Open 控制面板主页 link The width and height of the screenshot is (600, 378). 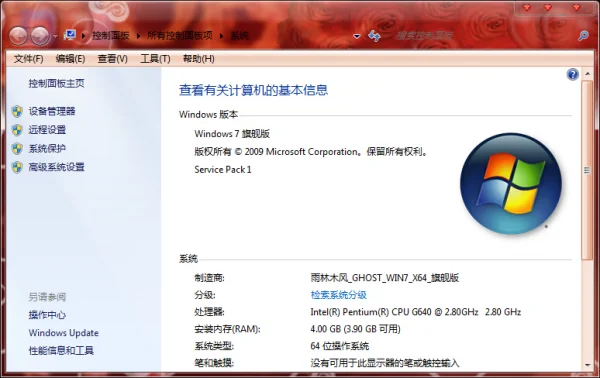point(57,83)
